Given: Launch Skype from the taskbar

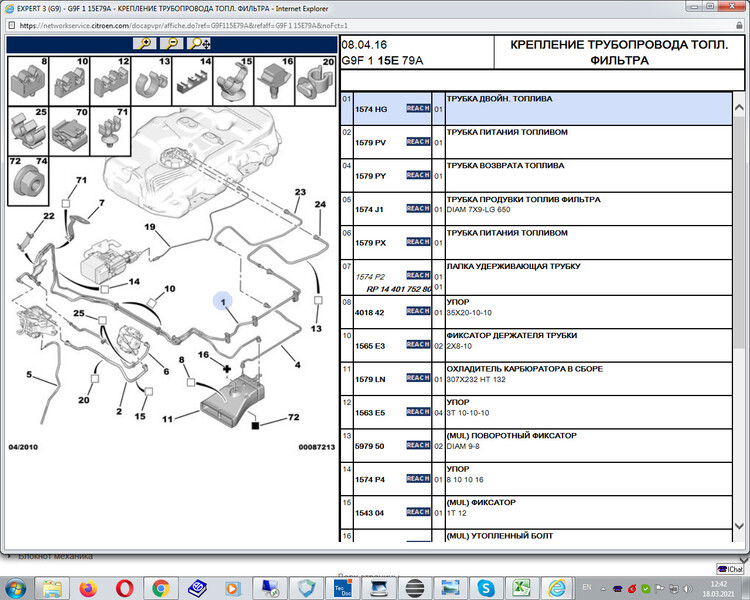Looking at the screenshot, I should click(x=486, y=587).
